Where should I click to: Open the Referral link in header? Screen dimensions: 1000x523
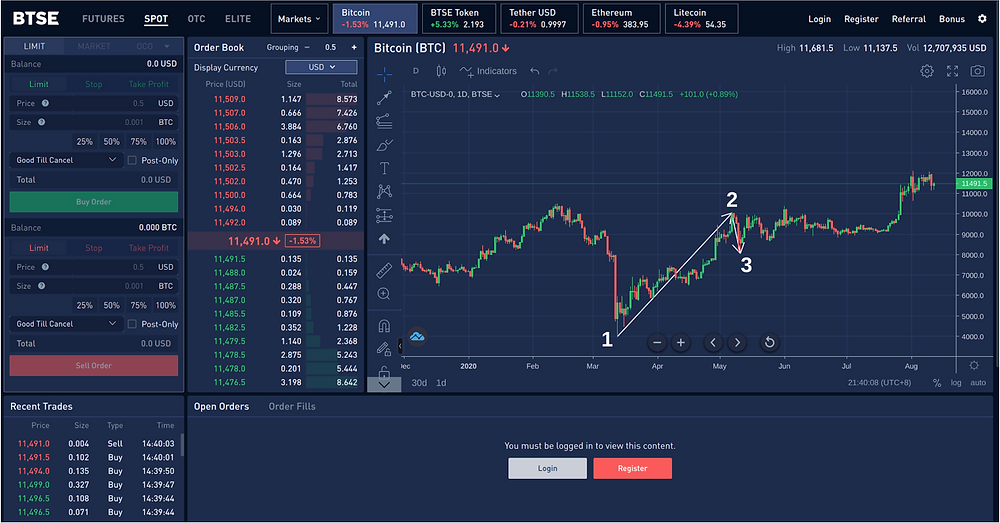click(x=909, y=18)
